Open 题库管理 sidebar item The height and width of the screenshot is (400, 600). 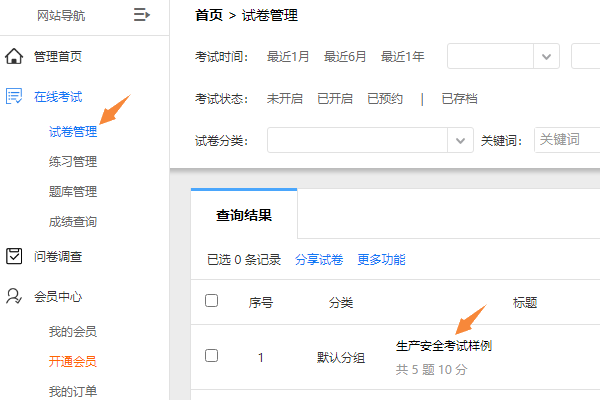click(x=73, y=191)
